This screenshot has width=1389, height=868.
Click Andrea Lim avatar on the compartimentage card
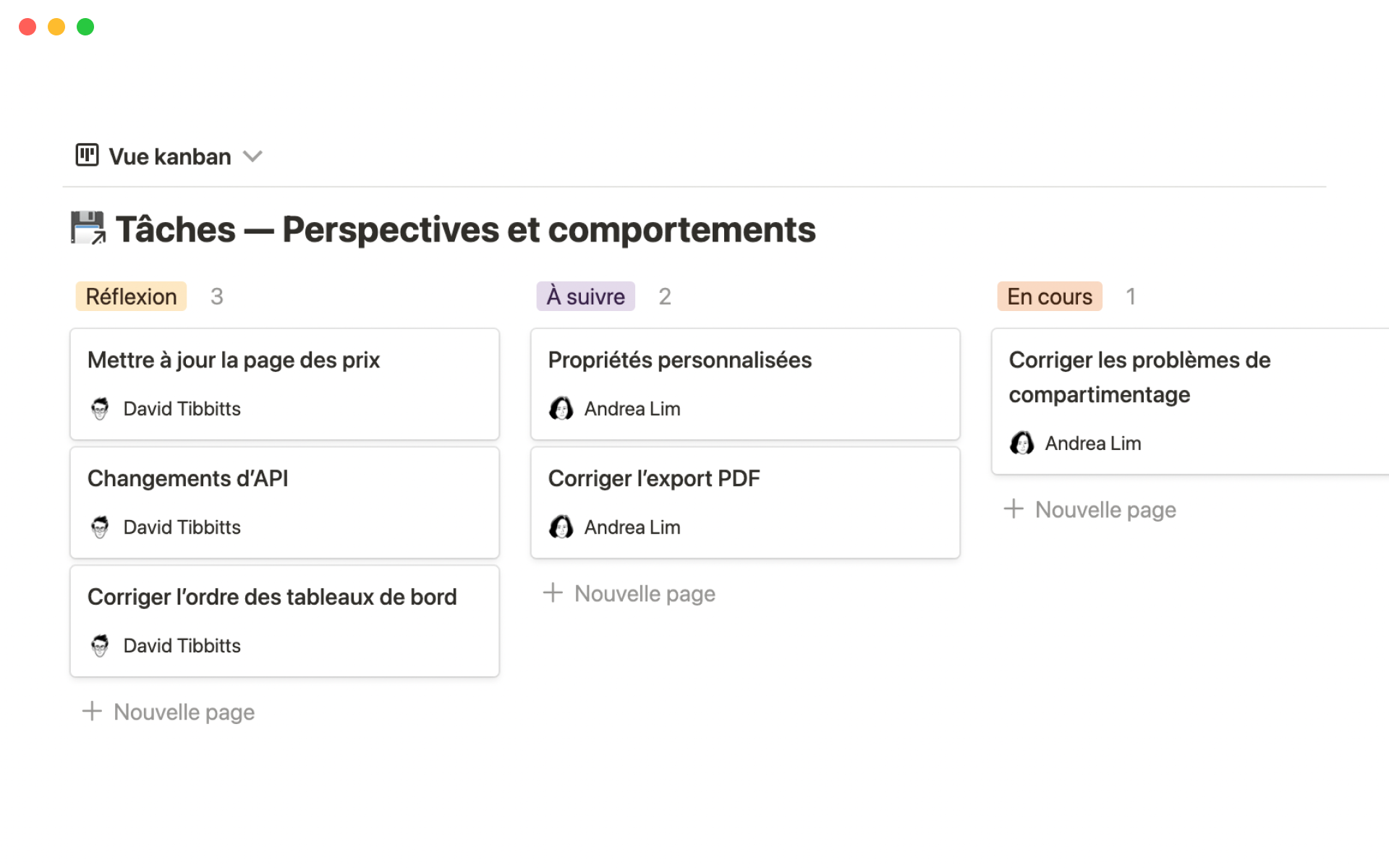click(1022, 443)
